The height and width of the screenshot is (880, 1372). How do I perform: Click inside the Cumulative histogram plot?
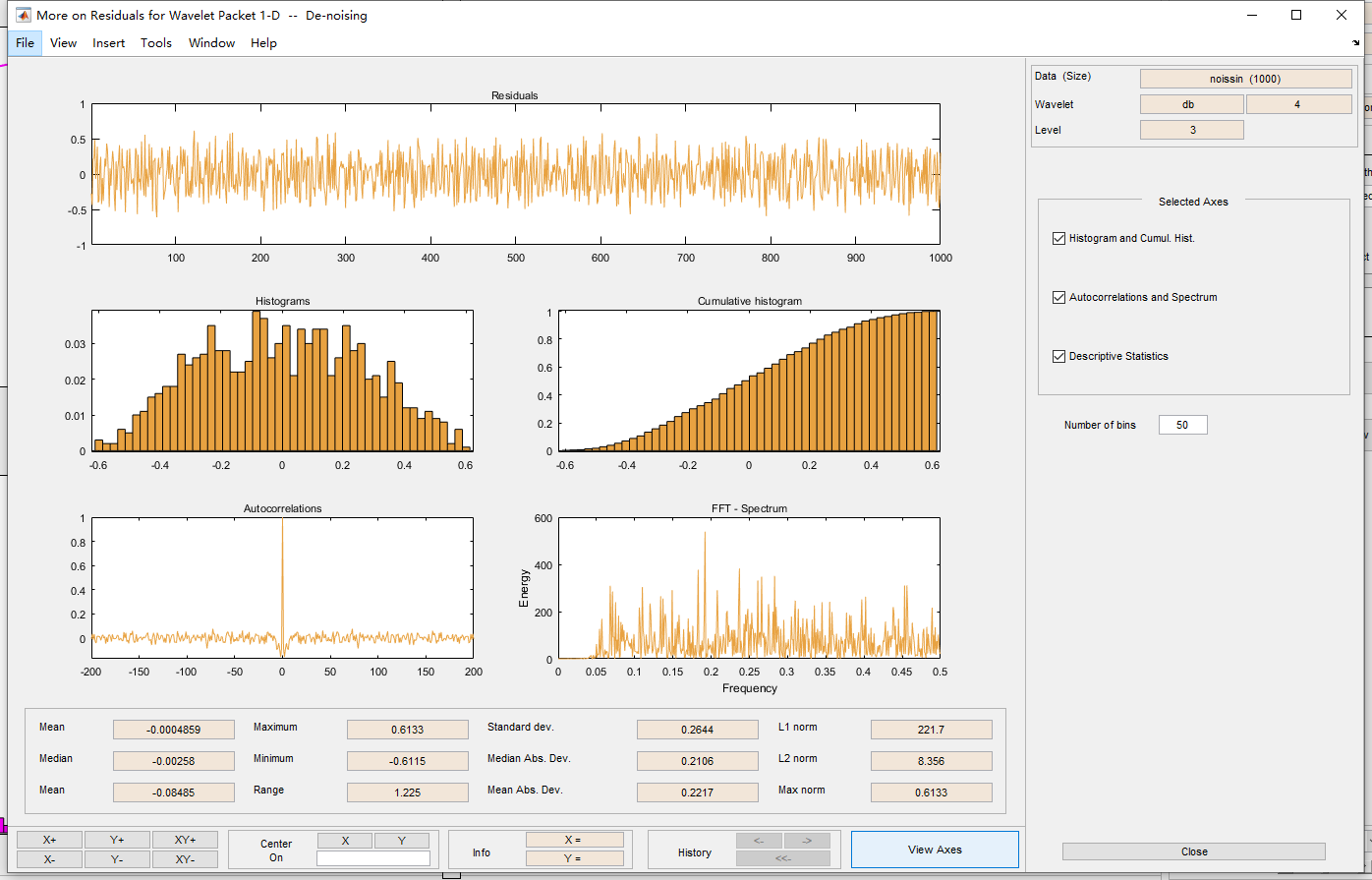[x=749, y=381]
